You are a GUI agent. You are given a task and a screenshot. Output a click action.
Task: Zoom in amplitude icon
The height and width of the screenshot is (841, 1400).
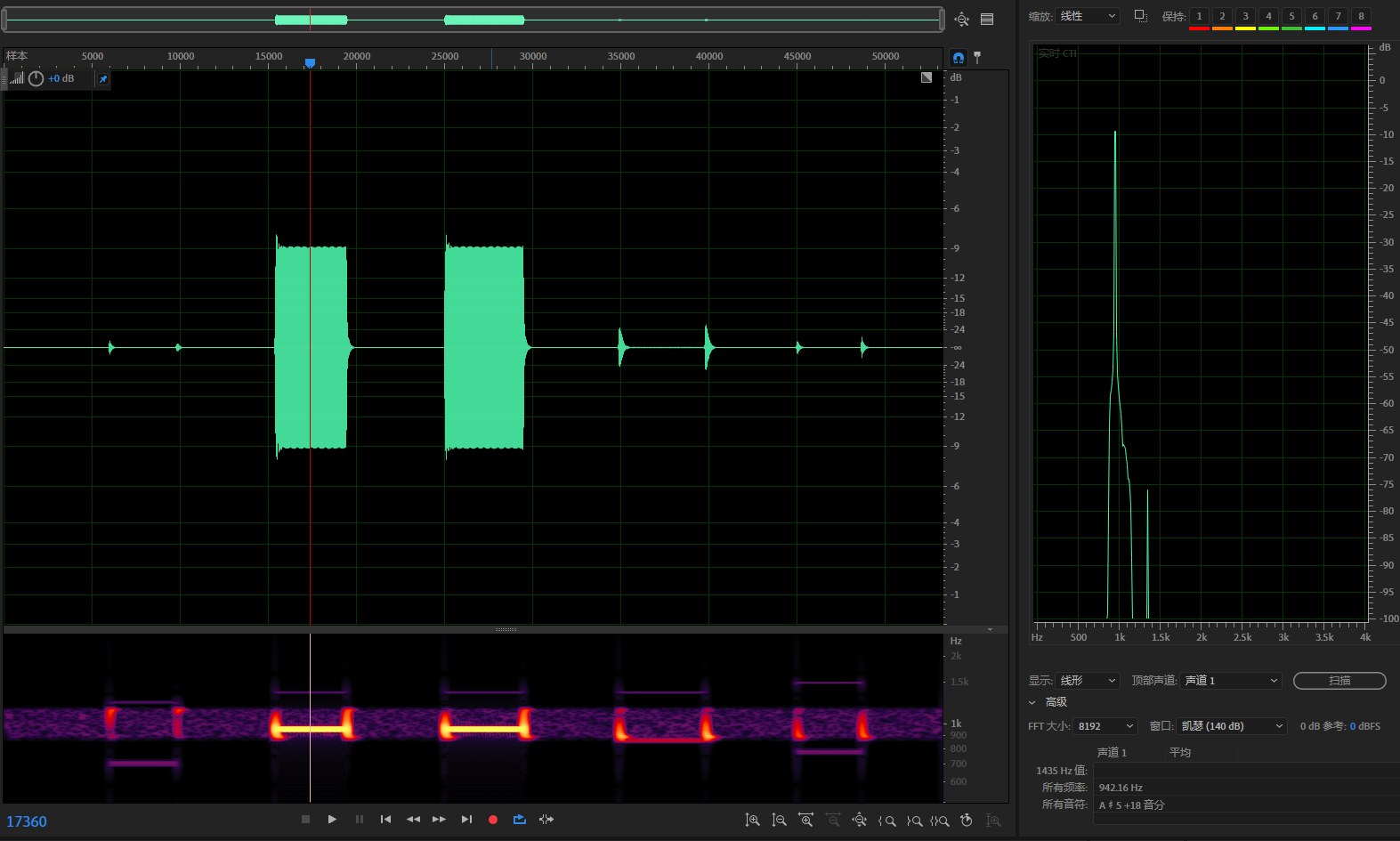(752, 821)
